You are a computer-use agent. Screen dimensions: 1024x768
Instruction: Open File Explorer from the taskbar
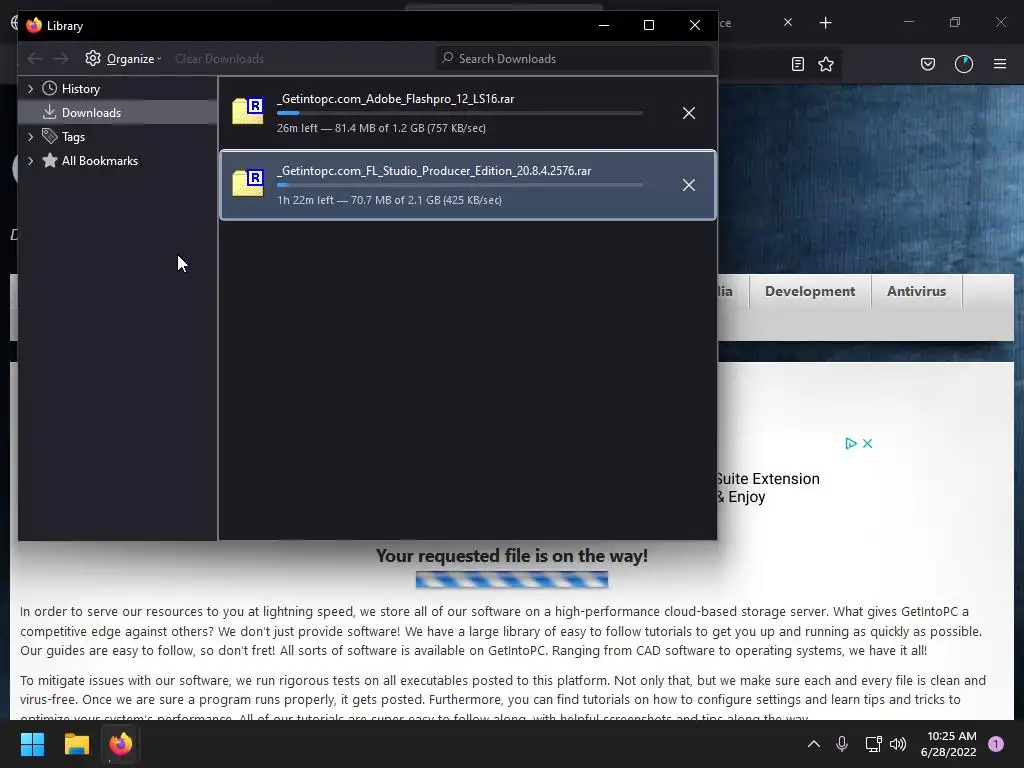[x=76, y=744]
